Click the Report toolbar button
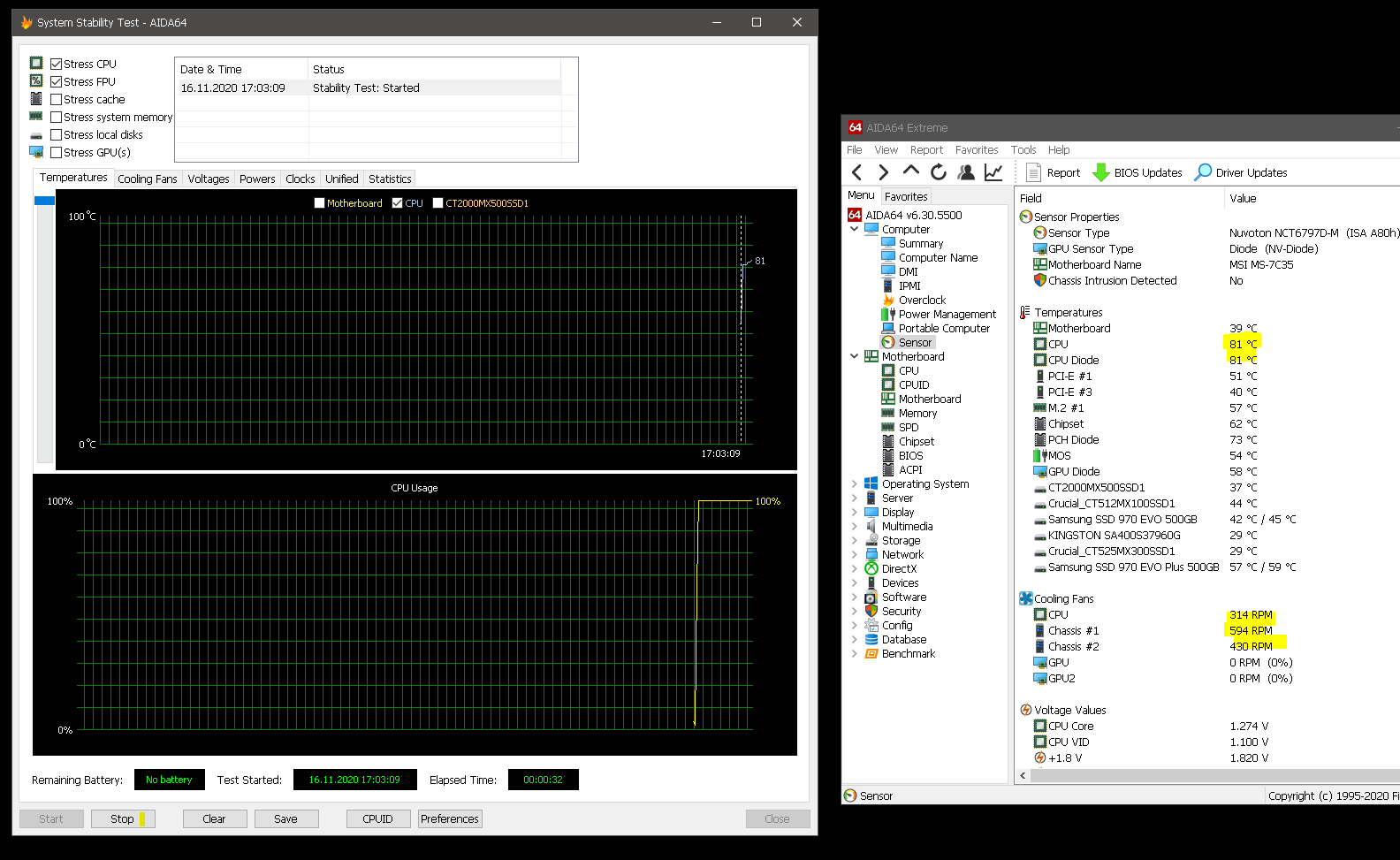The height and width of the screenshot is (860, 1400). (x=1054, y=172)
